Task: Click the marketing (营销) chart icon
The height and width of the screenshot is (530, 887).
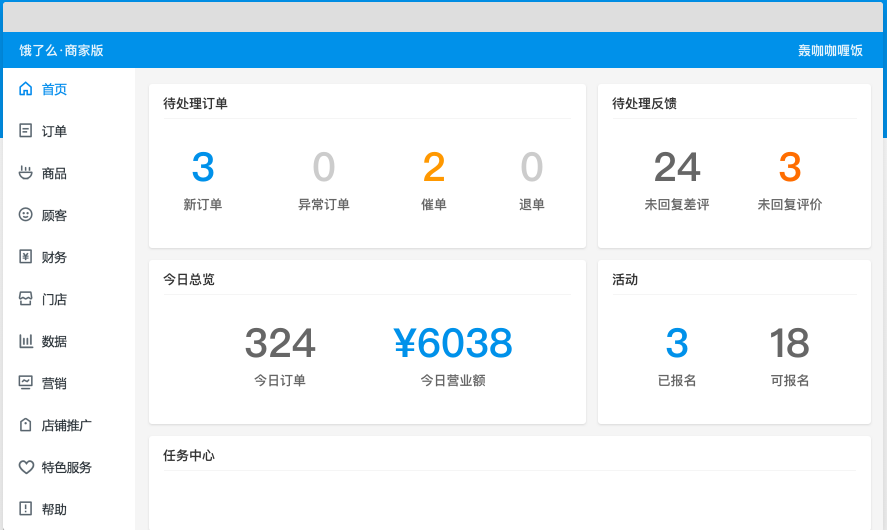Action: coord(26,383)
